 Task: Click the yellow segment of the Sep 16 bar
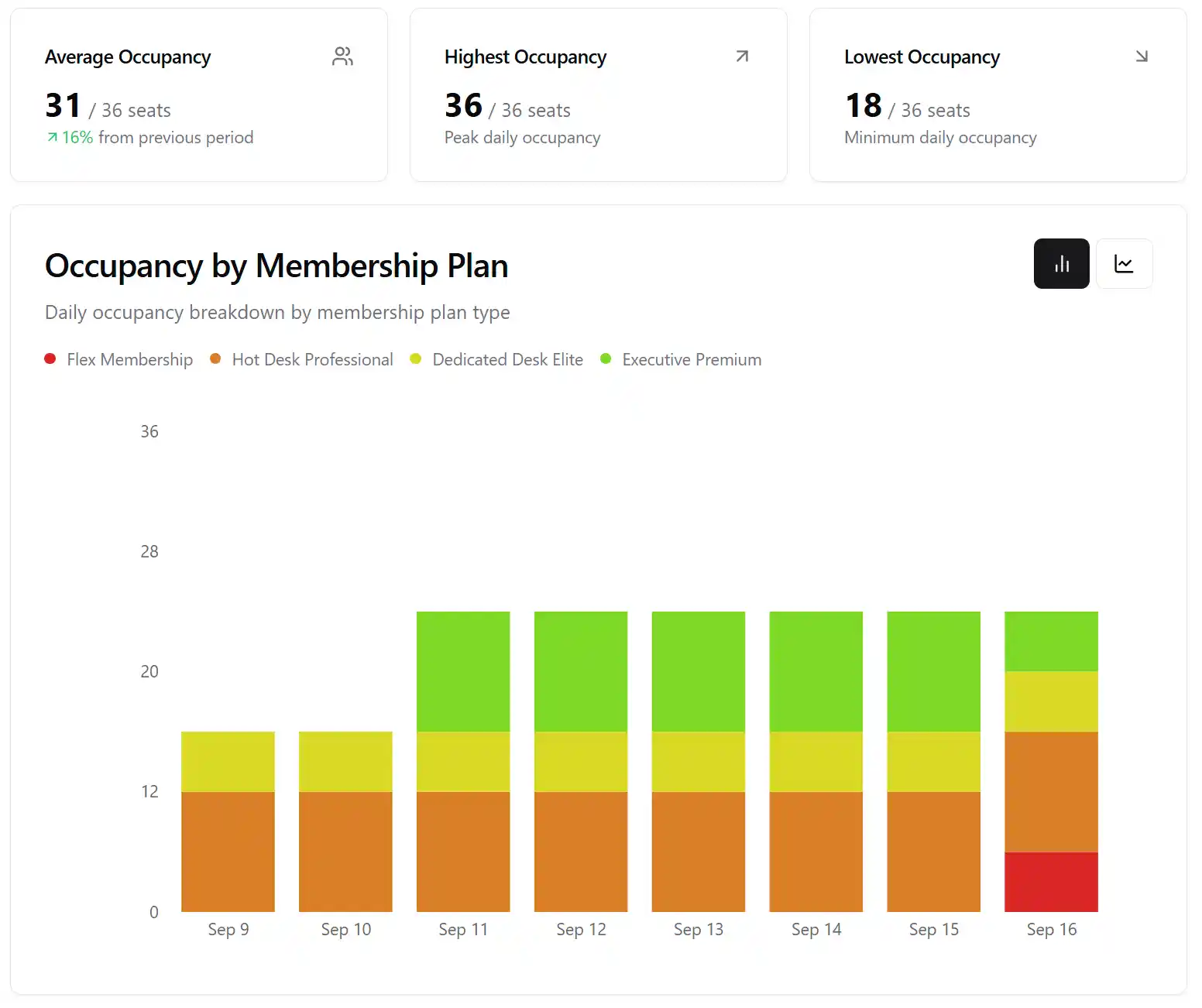point(1051,701)
